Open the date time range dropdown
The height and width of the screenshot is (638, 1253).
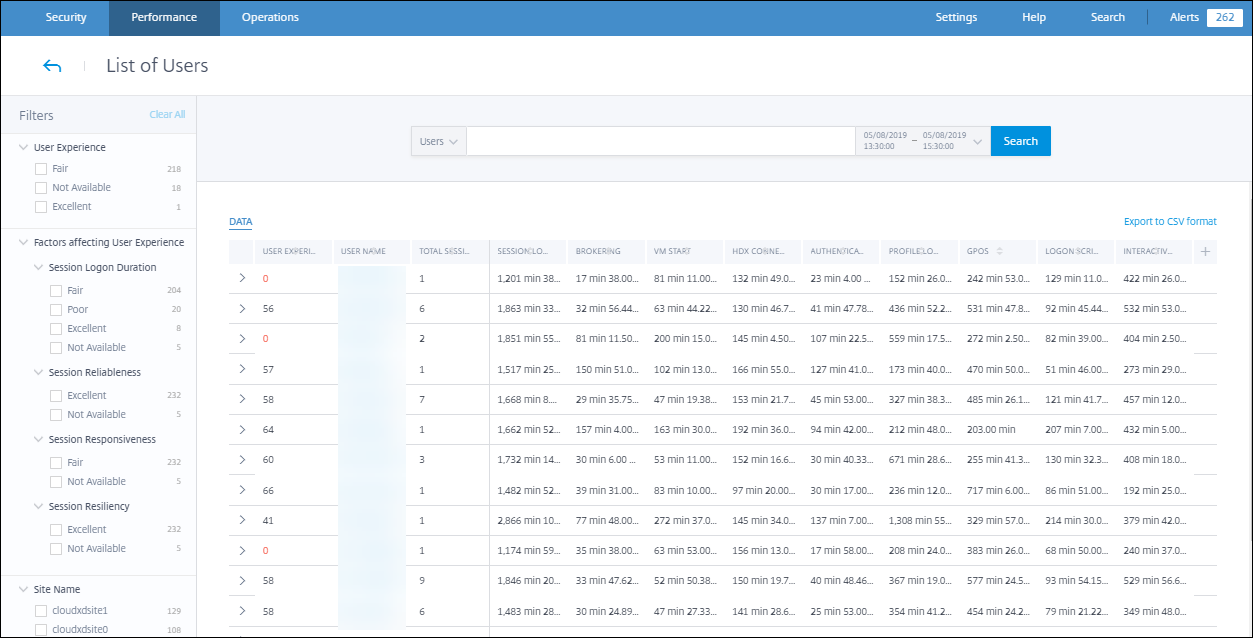[977, 142]
